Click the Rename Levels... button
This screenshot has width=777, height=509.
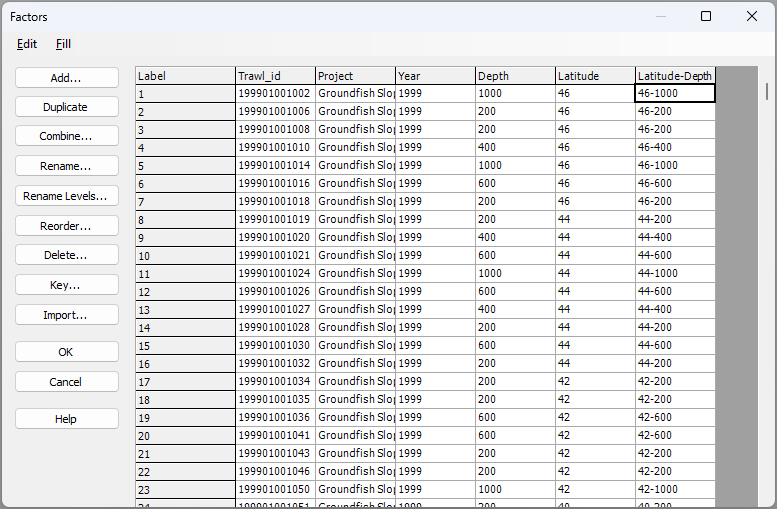[x=66, y=196]
